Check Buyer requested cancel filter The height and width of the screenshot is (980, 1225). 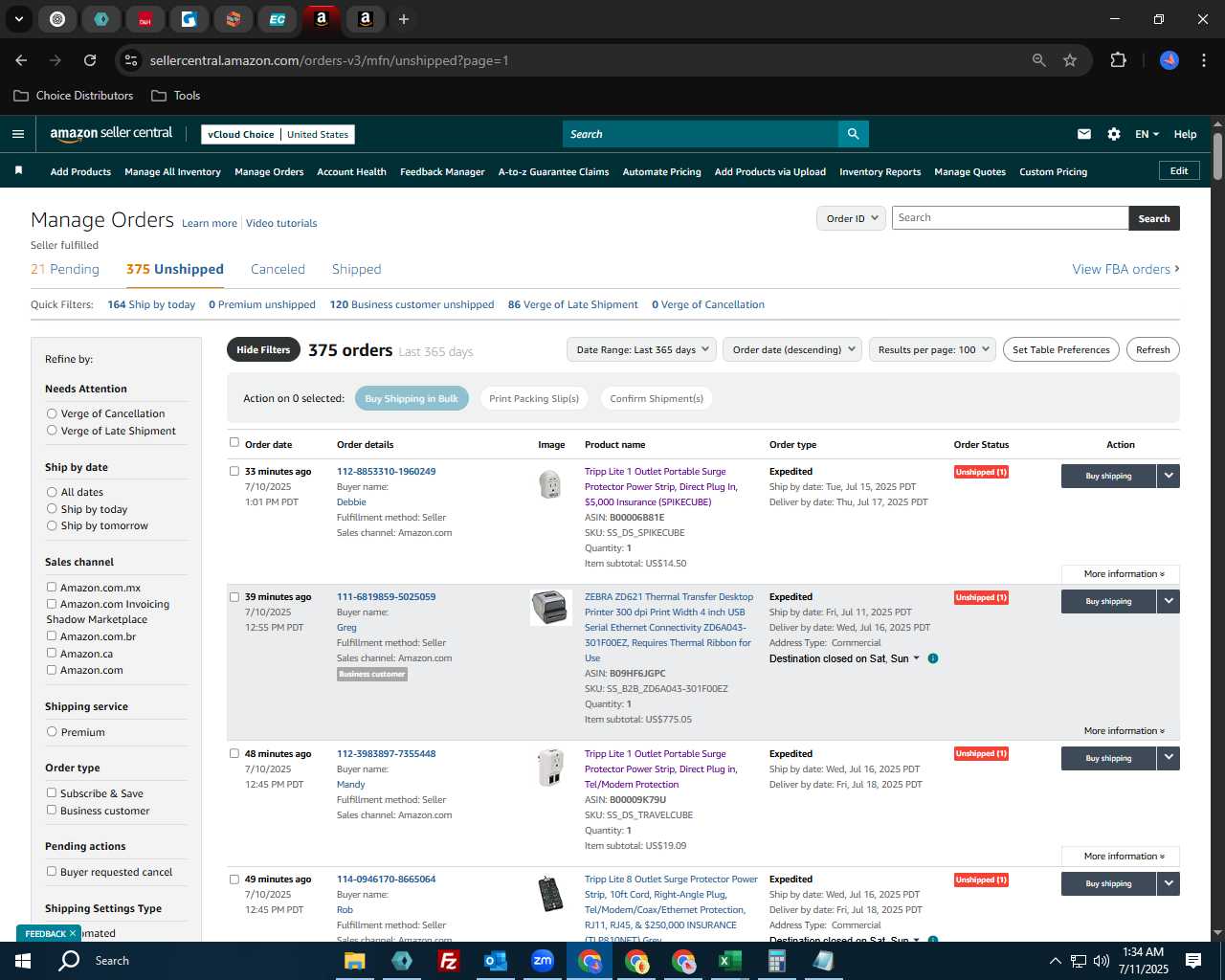point(52,871)
